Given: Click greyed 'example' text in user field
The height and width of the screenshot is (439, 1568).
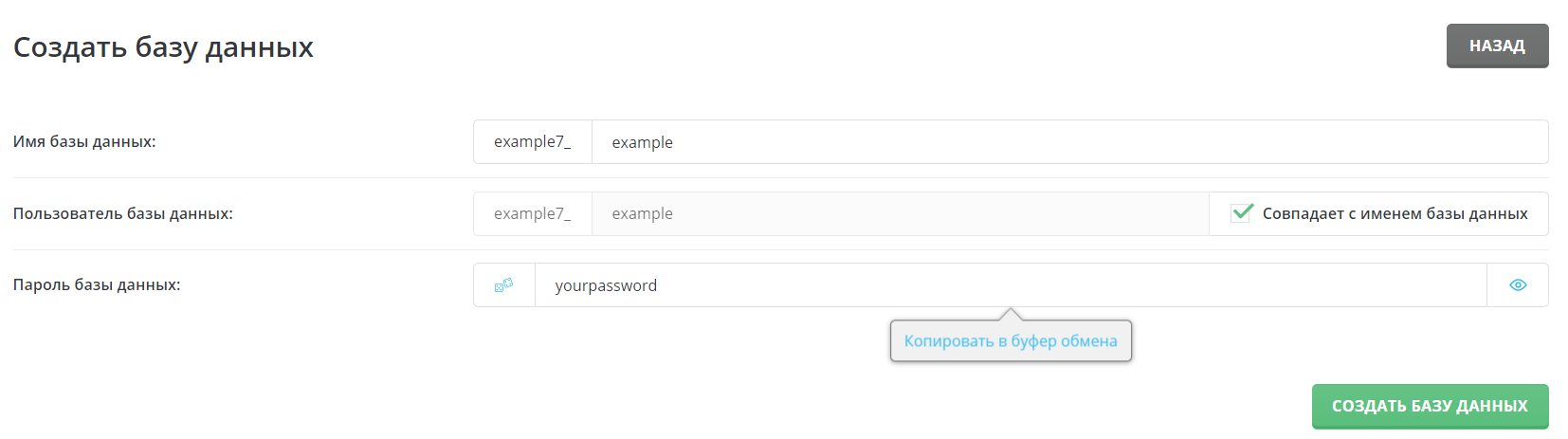Looking at the screenshot, I should coord(642,214).
